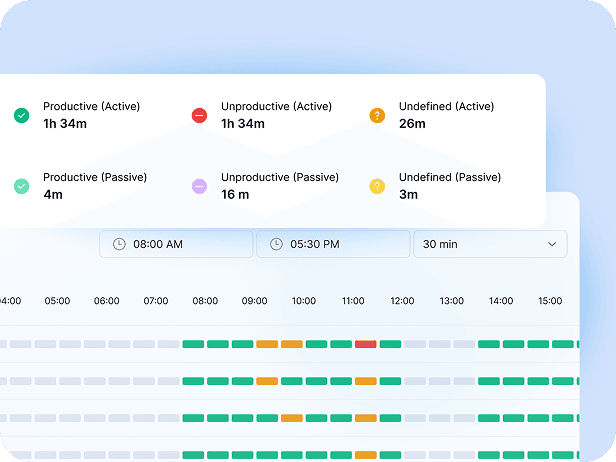Select the yellow Undefined (Passive) question icon
The image size is (616, 462).
click(377, 186)
